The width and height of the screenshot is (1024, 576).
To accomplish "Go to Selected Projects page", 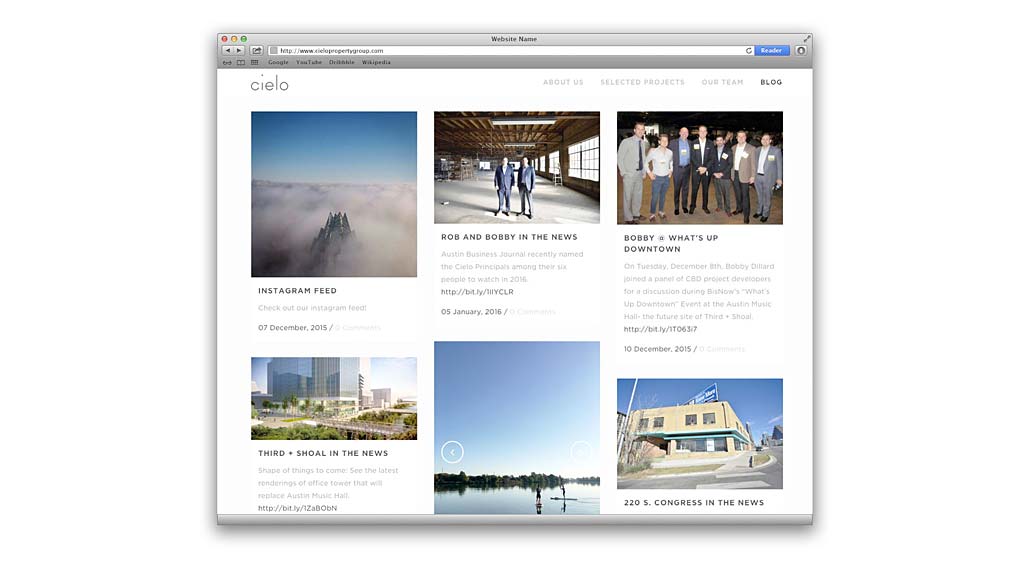I will [642, 82].
